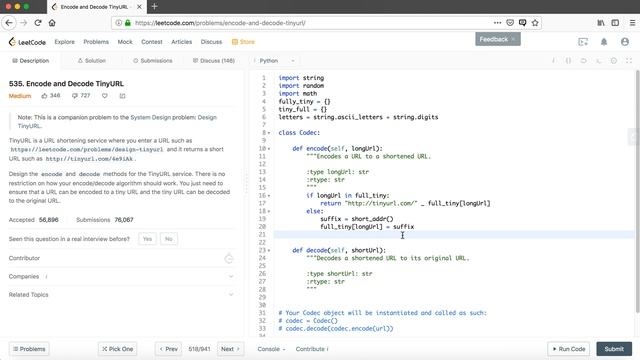
Task: Submit the solution
Action: (x=614, y=349)
